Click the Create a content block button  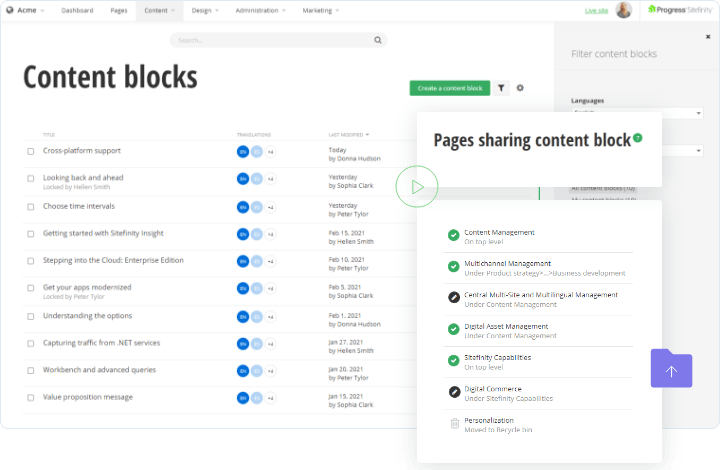click(450, 88)
